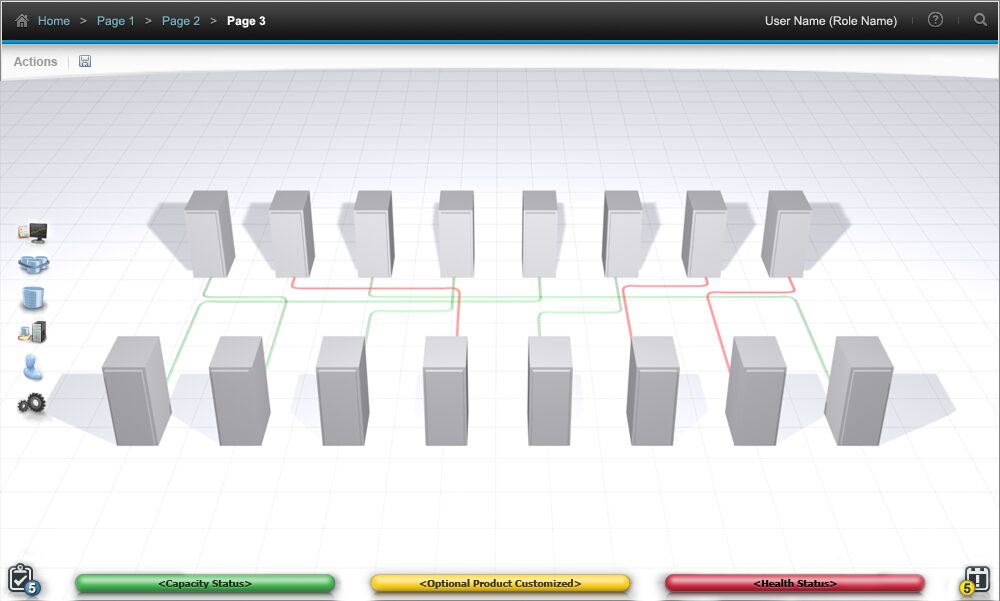This screenshot has width=1000, height=601.
Task: Navigate to Page 2 breadcrumb
Action: coord(181,21)
